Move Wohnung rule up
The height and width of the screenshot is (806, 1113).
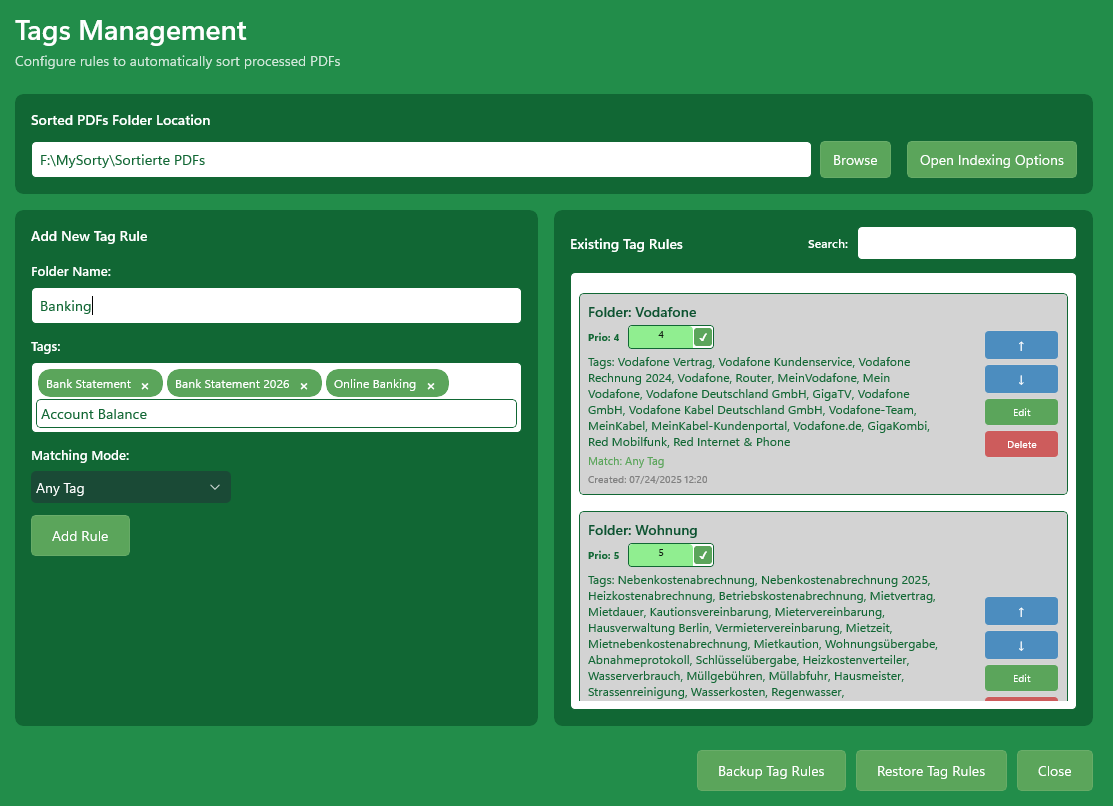coord(1021,611)
